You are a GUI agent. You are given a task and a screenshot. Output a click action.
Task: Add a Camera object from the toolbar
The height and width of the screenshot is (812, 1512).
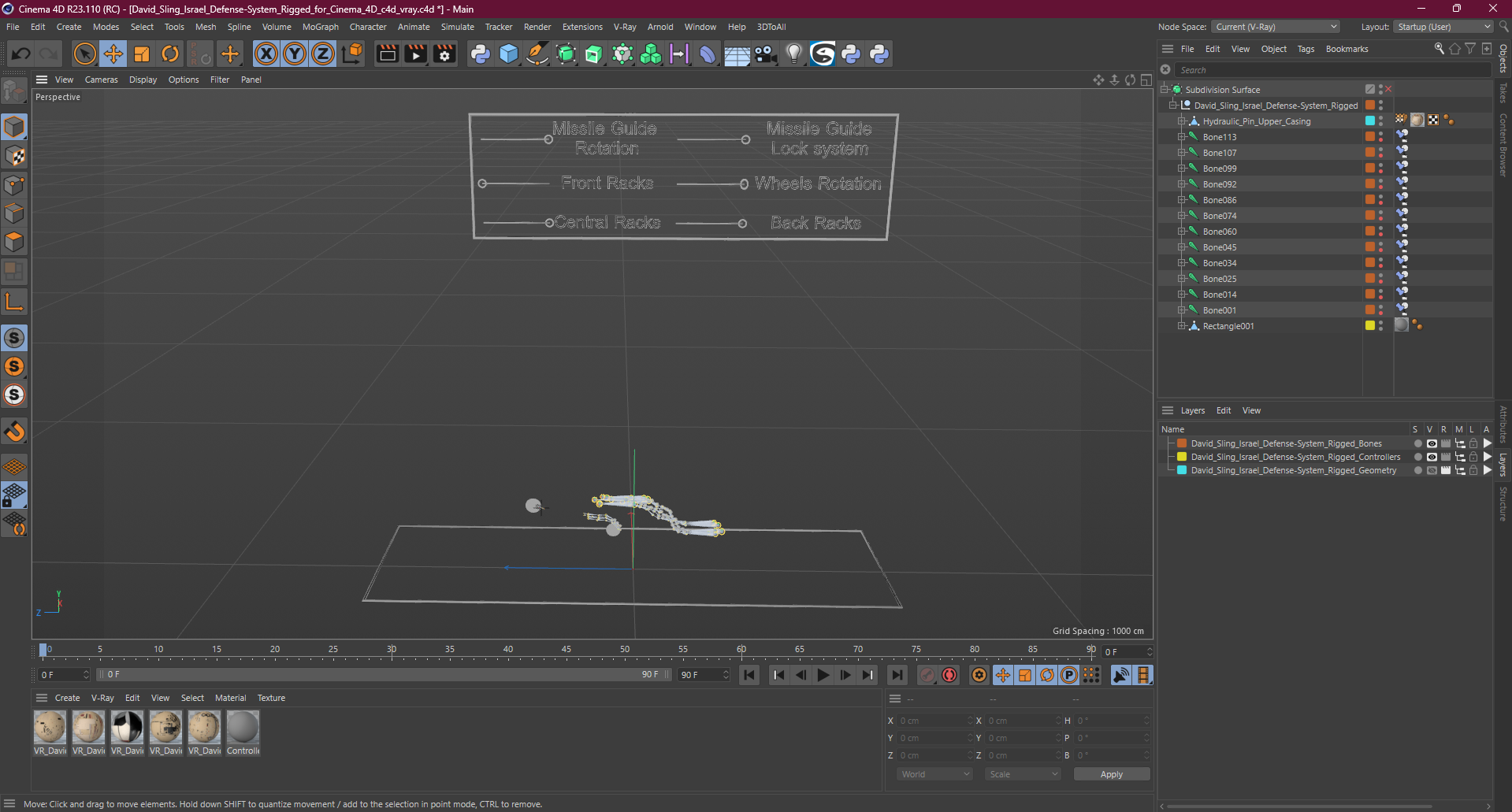point(765,54)
